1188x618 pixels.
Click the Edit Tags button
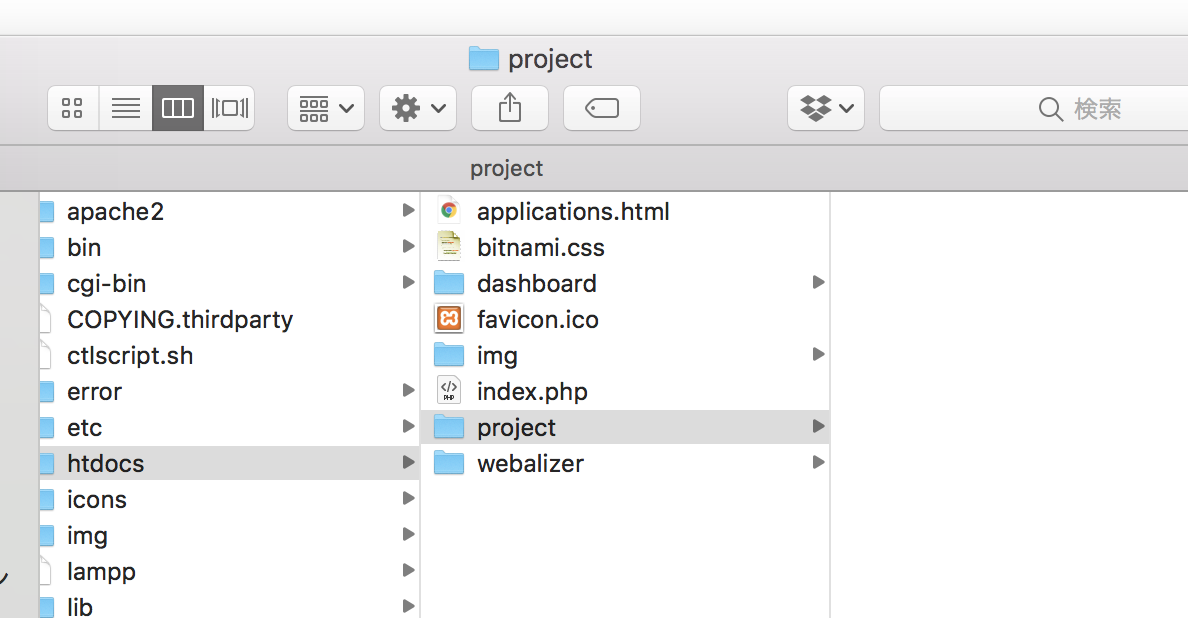(602, 108)
